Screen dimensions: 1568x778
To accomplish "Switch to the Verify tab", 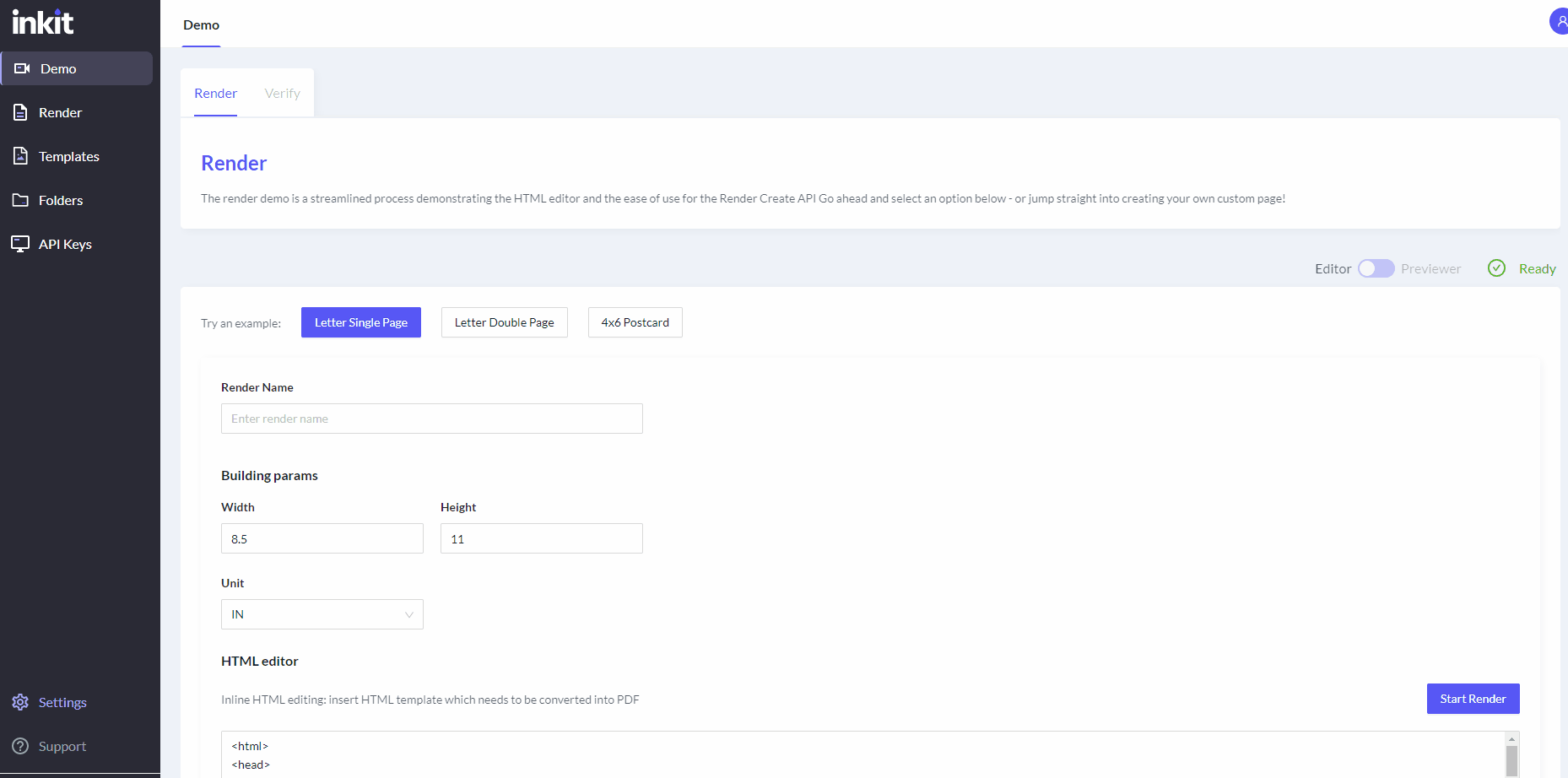I will [x=282, y=93].
